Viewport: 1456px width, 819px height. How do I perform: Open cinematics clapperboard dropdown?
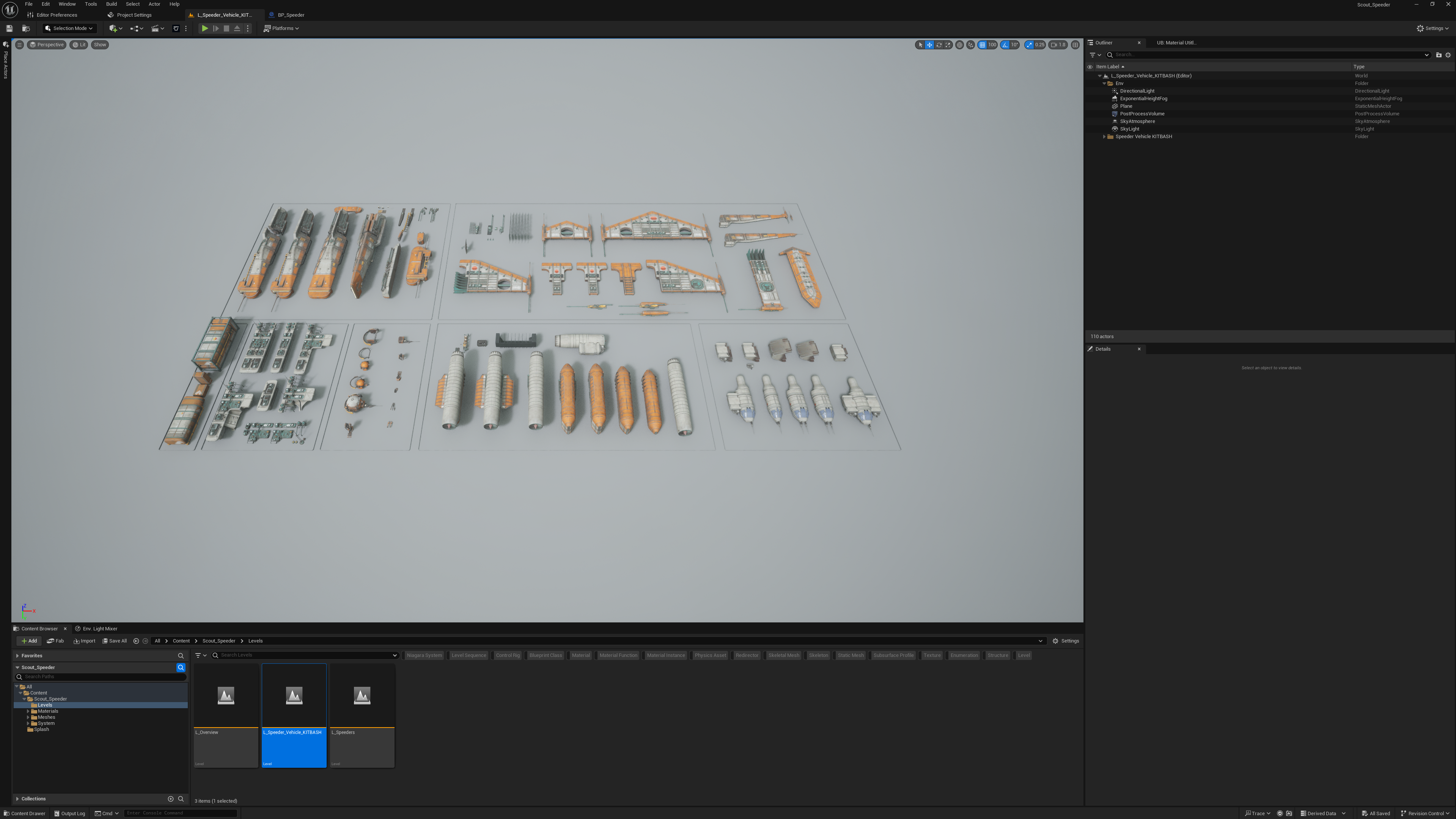tap(157, 28)
